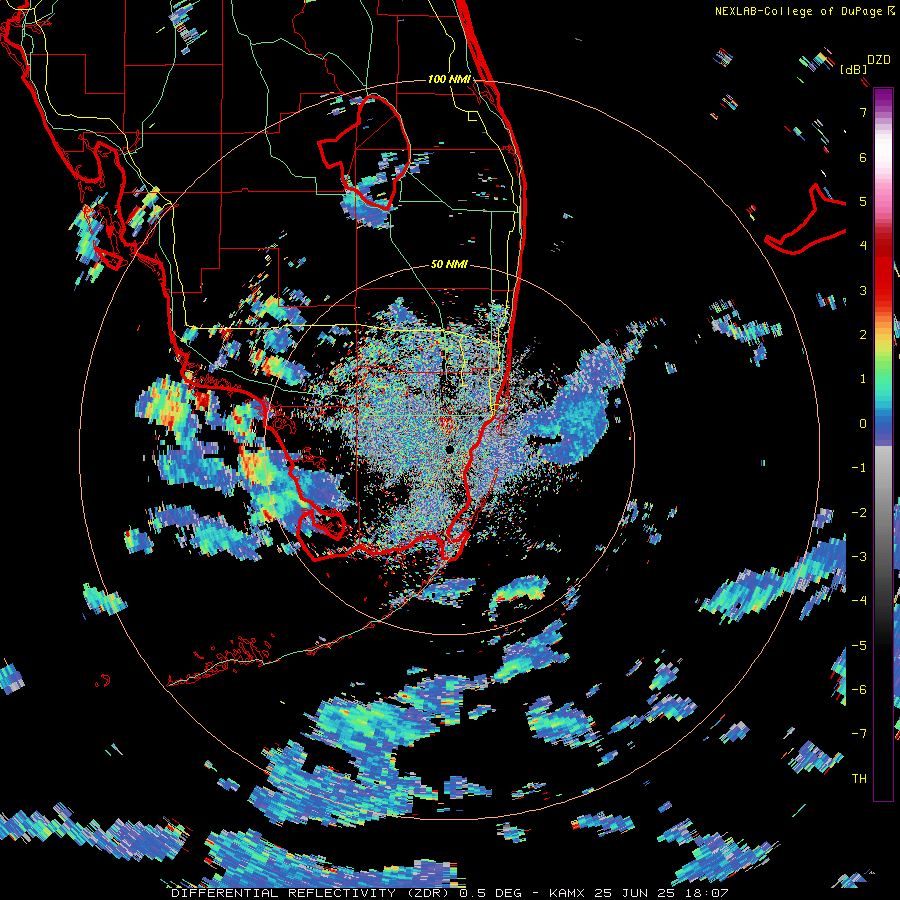Click the DZD label above the color scale

pyautogui.click(x=878, y=60)
